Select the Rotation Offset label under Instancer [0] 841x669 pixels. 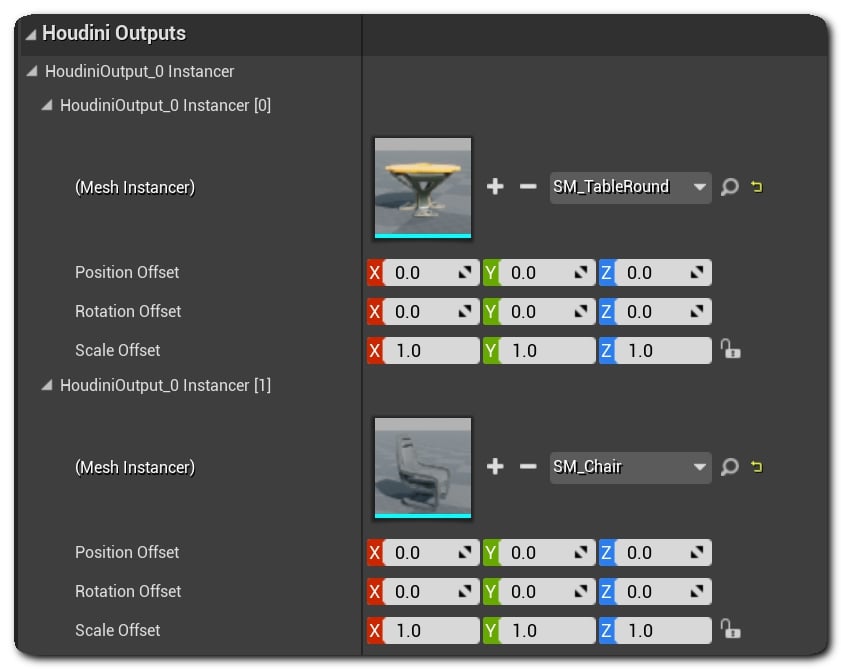click(128, 311)
